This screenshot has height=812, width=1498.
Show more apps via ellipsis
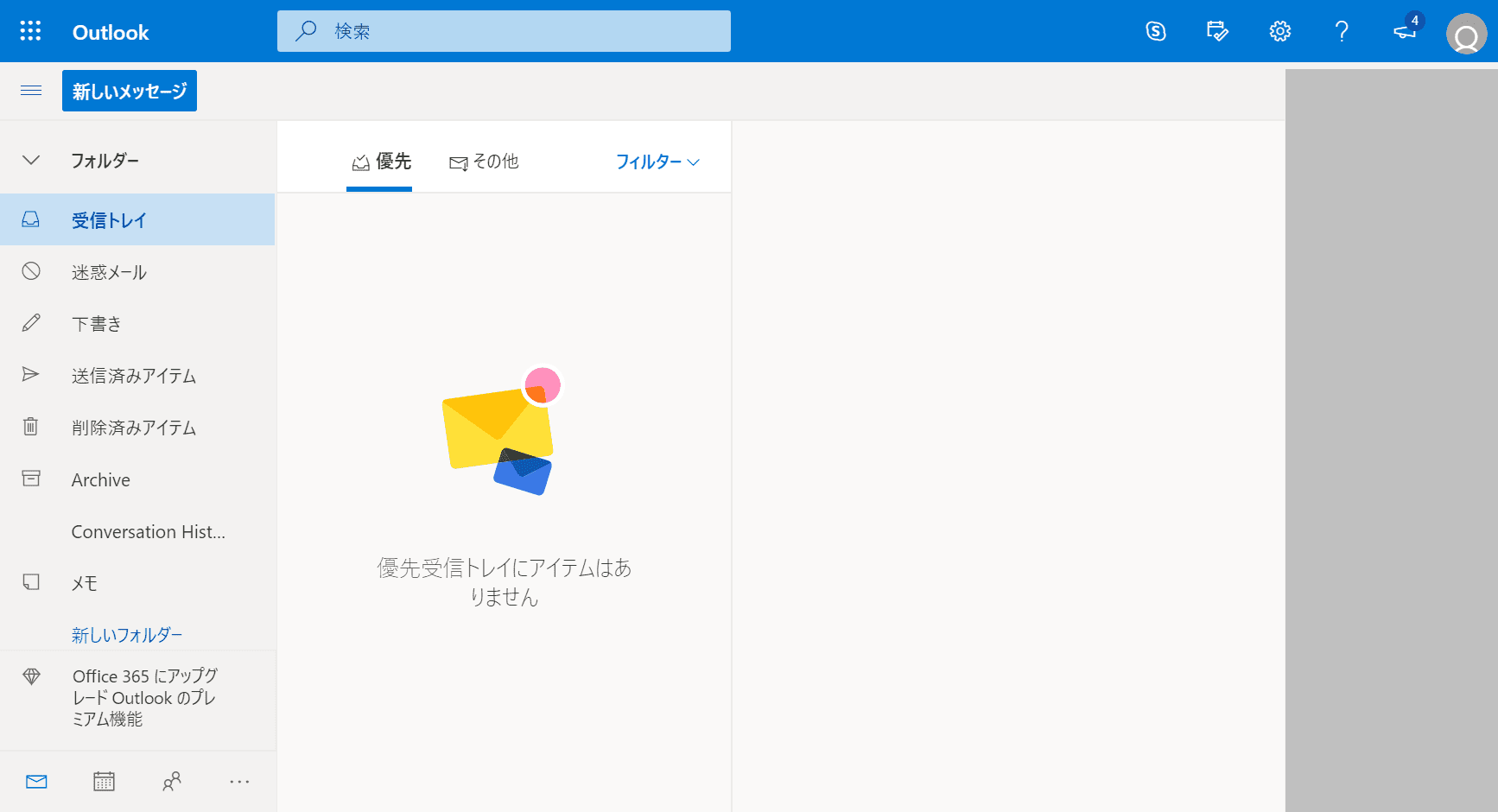[239, 782]
